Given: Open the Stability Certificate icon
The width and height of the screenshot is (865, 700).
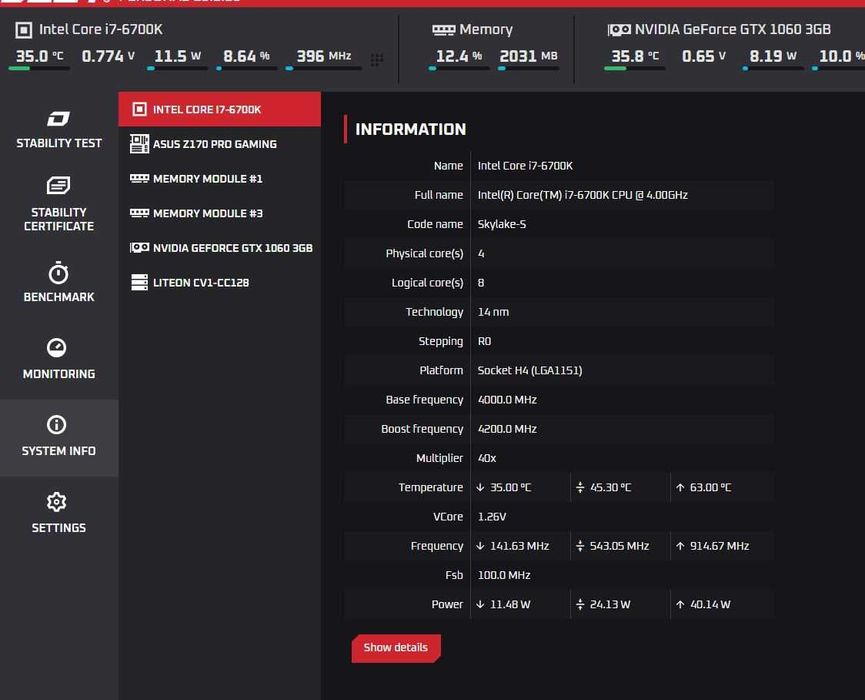Looking at the screenshot, I should (x=58, y=185).
